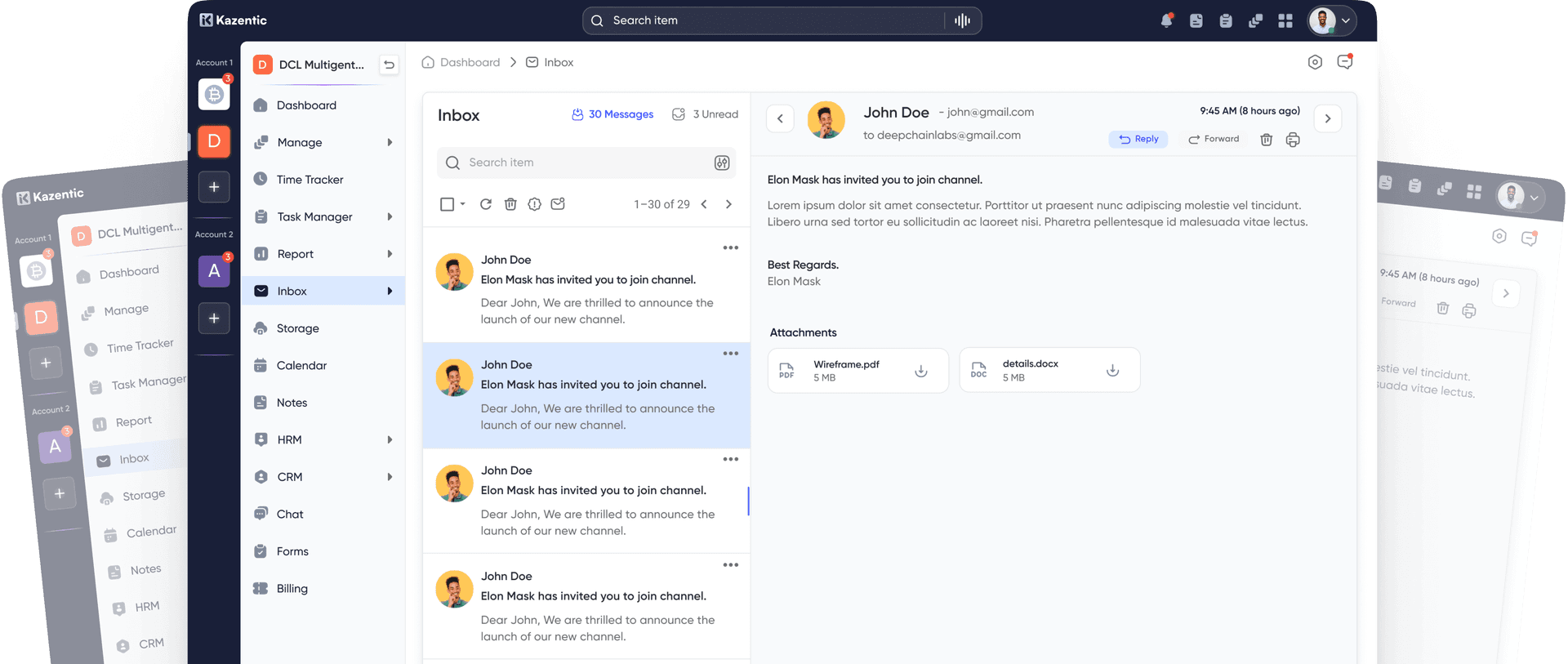Delete selected messages via list trash icon
1568x664 pixels.
click(x=510, y=204)
